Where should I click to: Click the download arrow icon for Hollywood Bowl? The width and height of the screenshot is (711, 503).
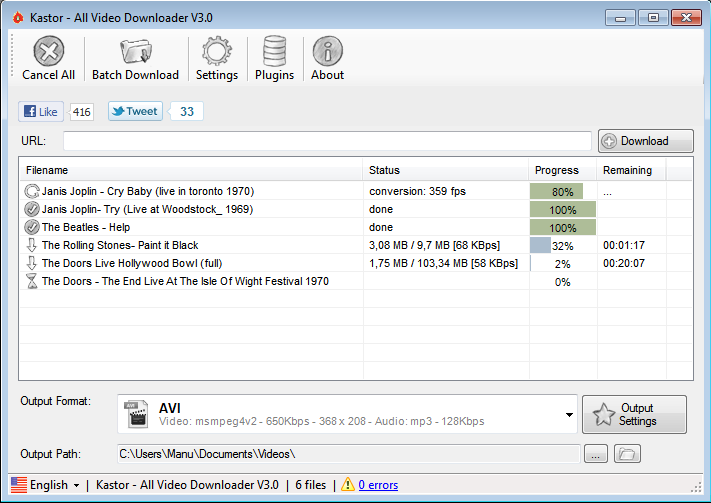(32, 263)
